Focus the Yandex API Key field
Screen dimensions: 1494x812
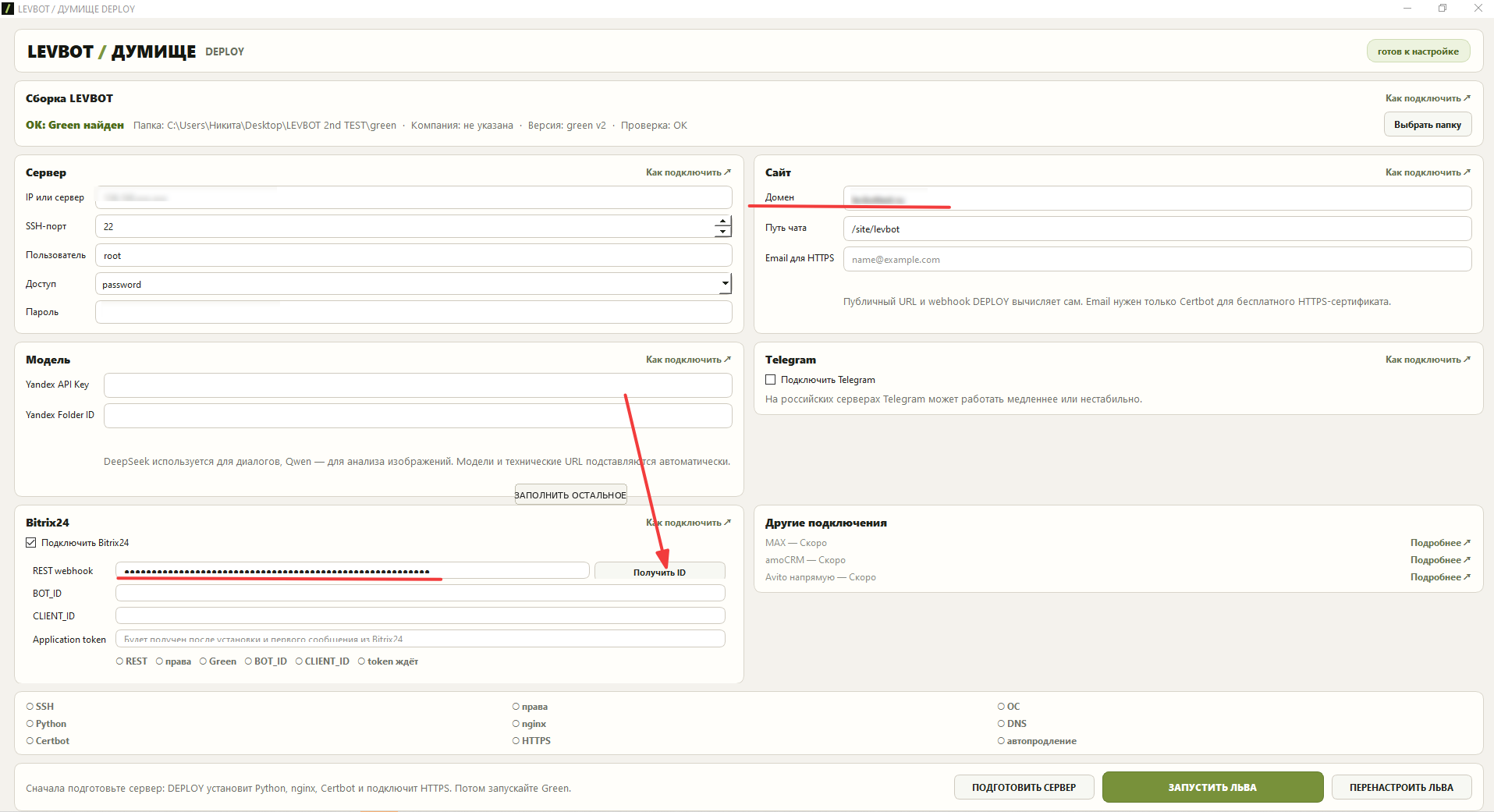click(417, 385)
